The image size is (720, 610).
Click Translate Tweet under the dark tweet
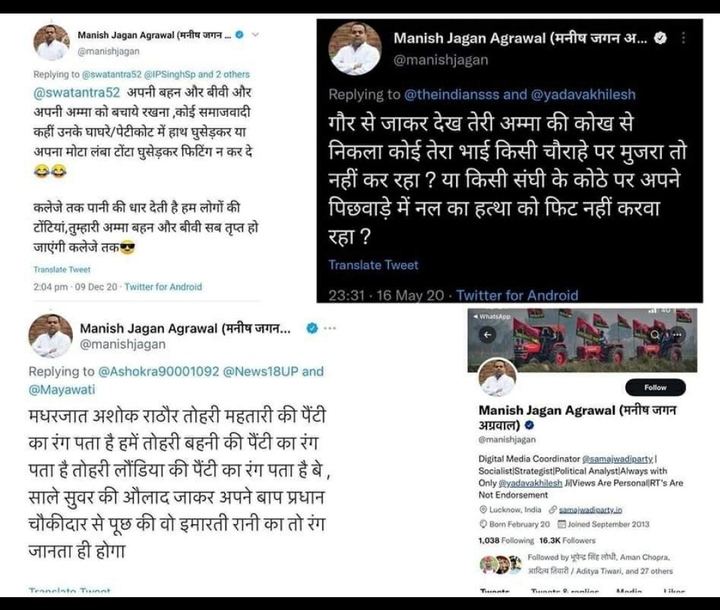pos(373,265)
